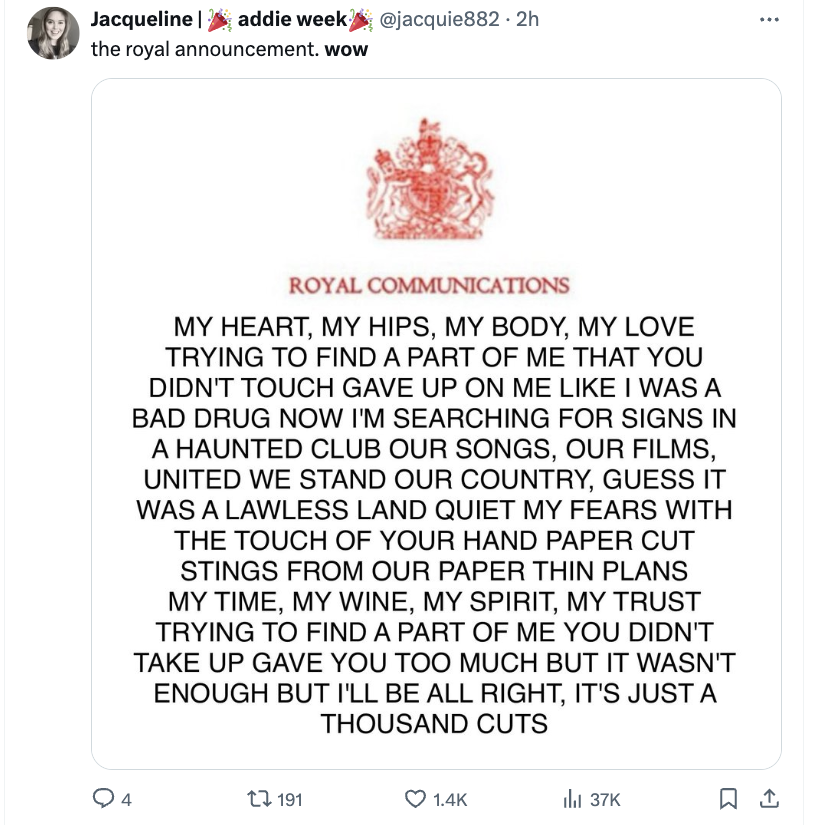The width and height of the screenshot is (831, 825).
Task: Click the reply count number 4
Action: point(125,799)
